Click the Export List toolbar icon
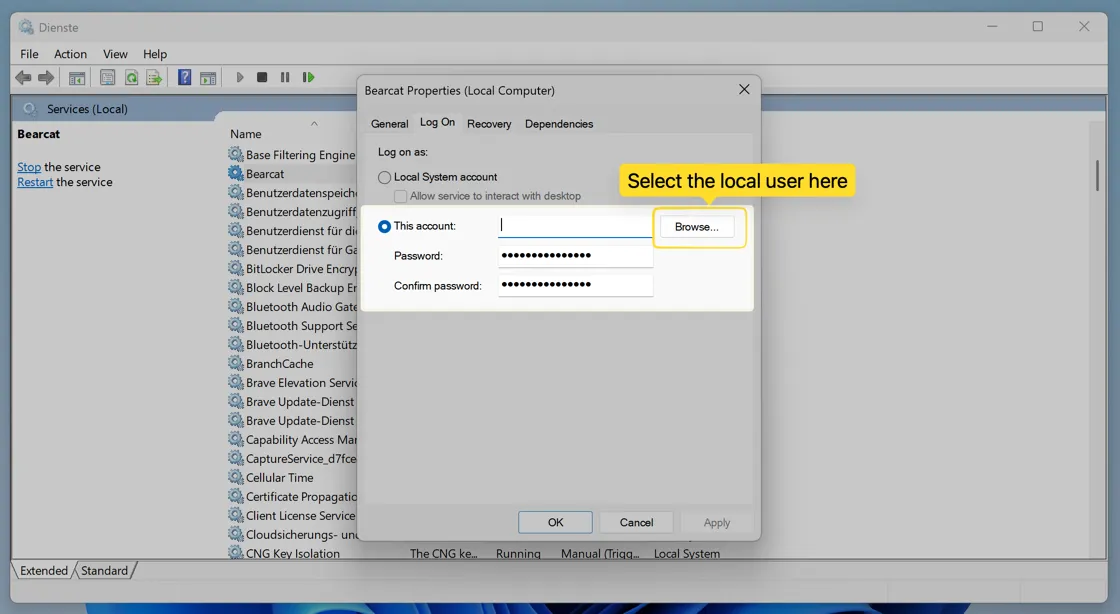The width and height of the screenshot is (1120, 614). (x=154, y=77)
